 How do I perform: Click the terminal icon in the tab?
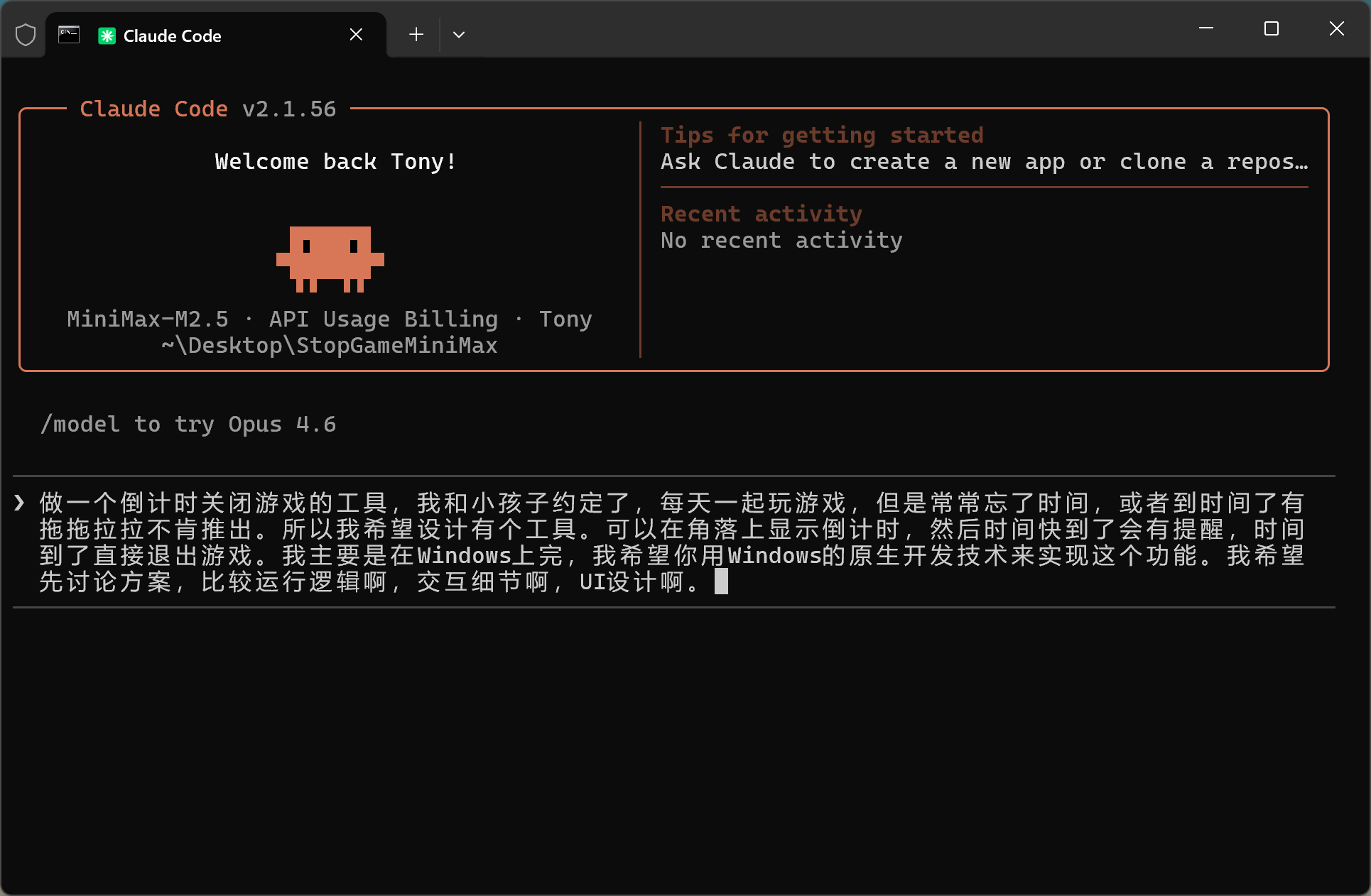(69, 35)
